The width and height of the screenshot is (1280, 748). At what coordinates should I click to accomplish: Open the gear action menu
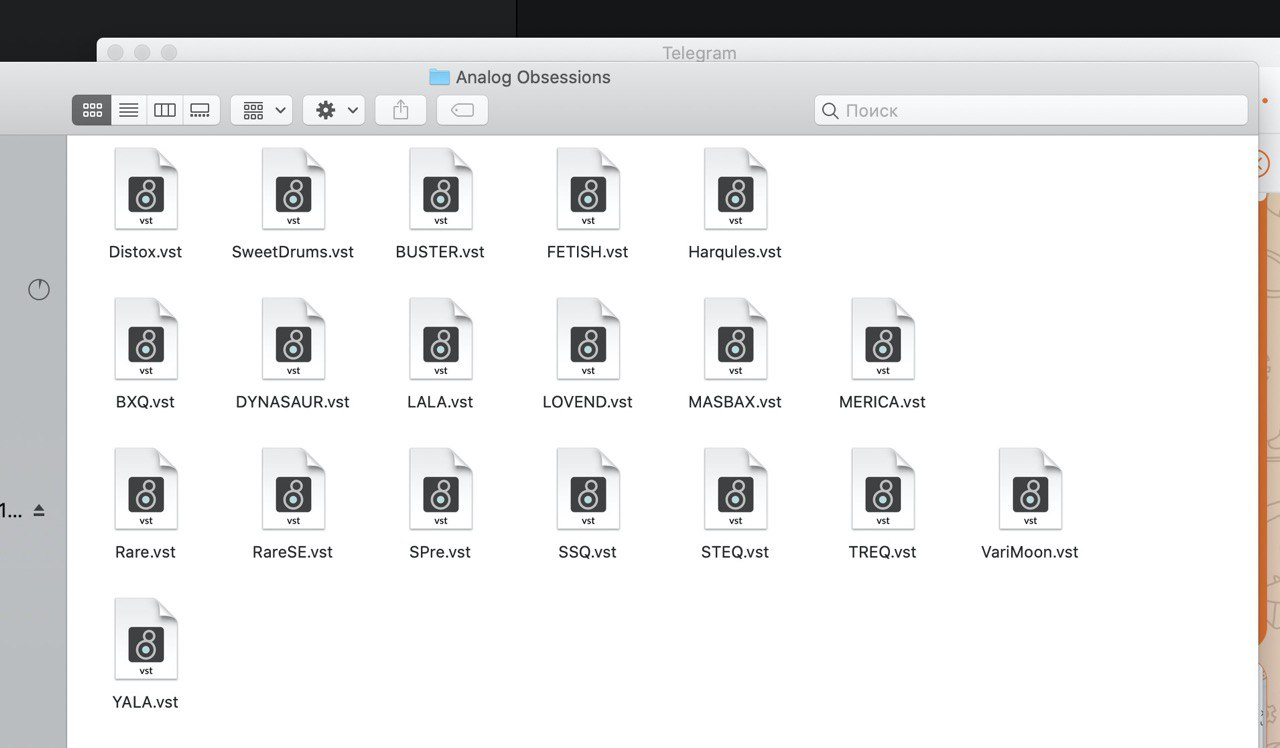tap(334, 110)
